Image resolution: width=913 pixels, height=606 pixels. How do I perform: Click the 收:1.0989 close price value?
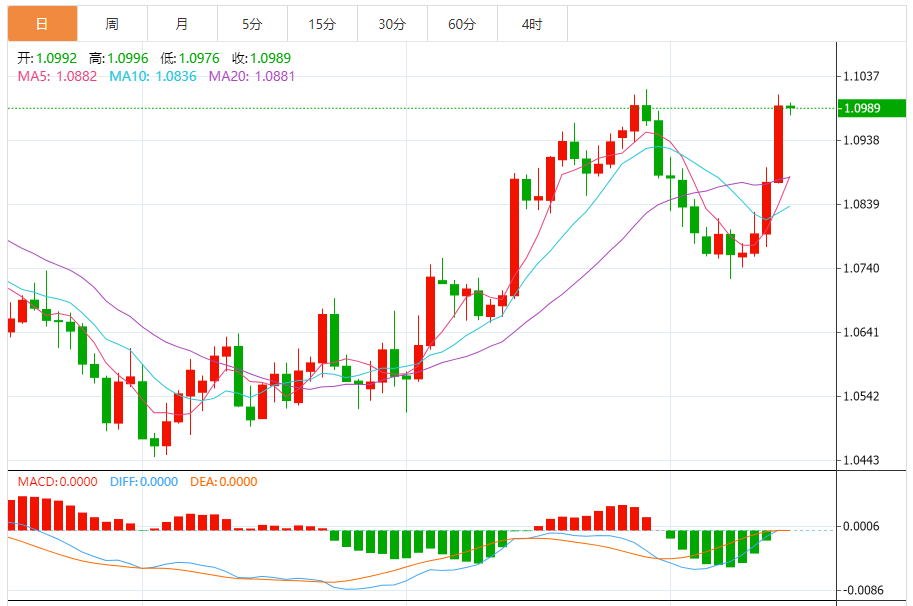pos(261,58)
